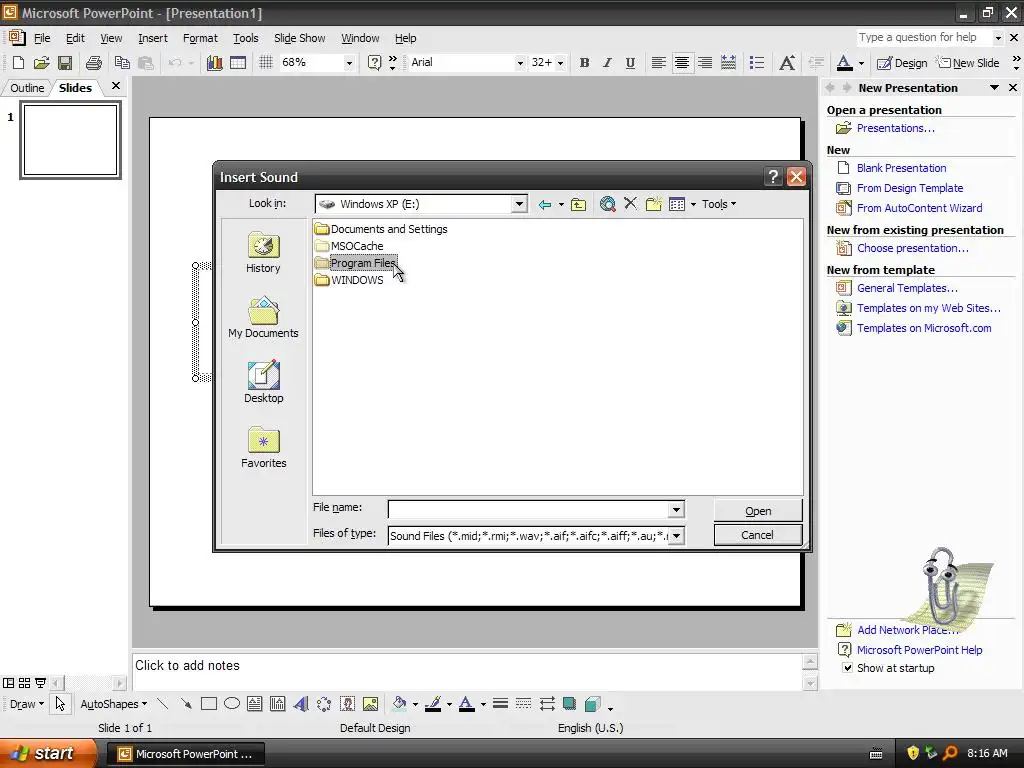1024x768 pixels.
Task: Open Favorites in places bar
Action: 263,447
